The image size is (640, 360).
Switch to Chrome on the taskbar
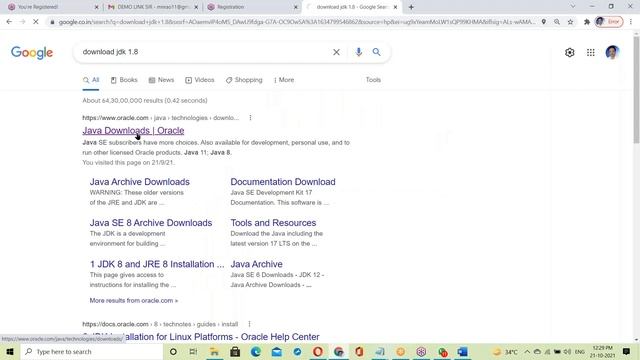pyautogui.click(x=339, y=352)
